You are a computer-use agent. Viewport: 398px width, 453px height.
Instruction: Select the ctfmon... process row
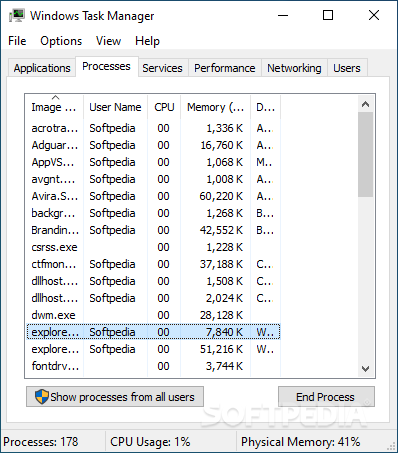153,264
